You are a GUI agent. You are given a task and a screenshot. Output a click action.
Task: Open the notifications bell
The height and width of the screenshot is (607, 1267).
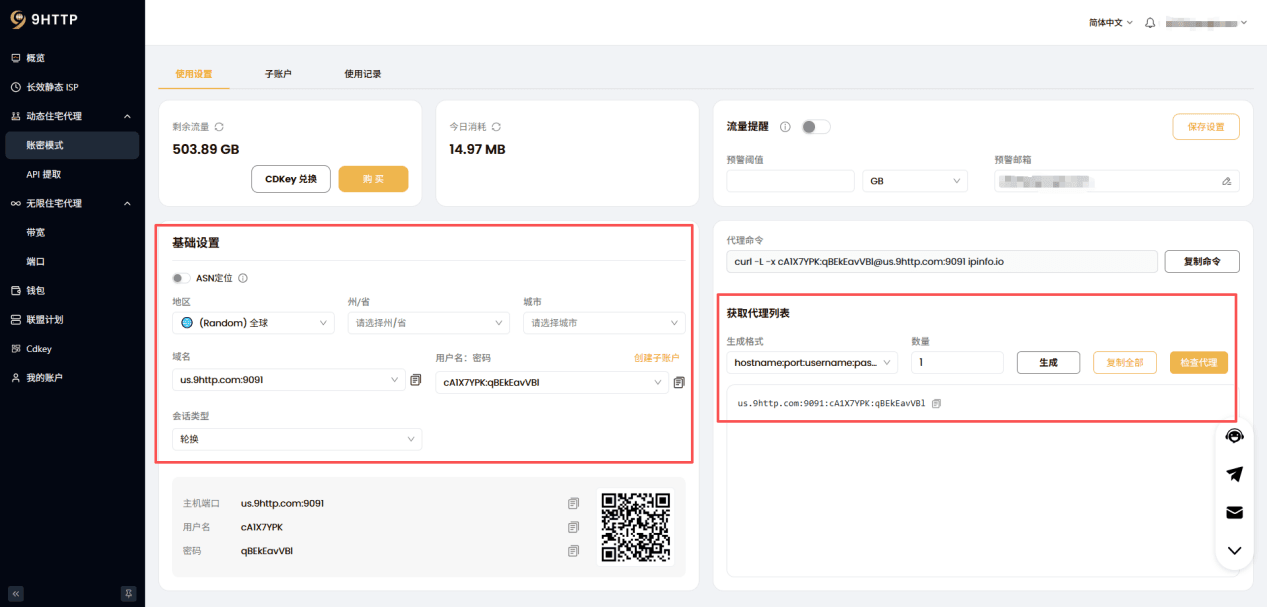(1150, 22)
